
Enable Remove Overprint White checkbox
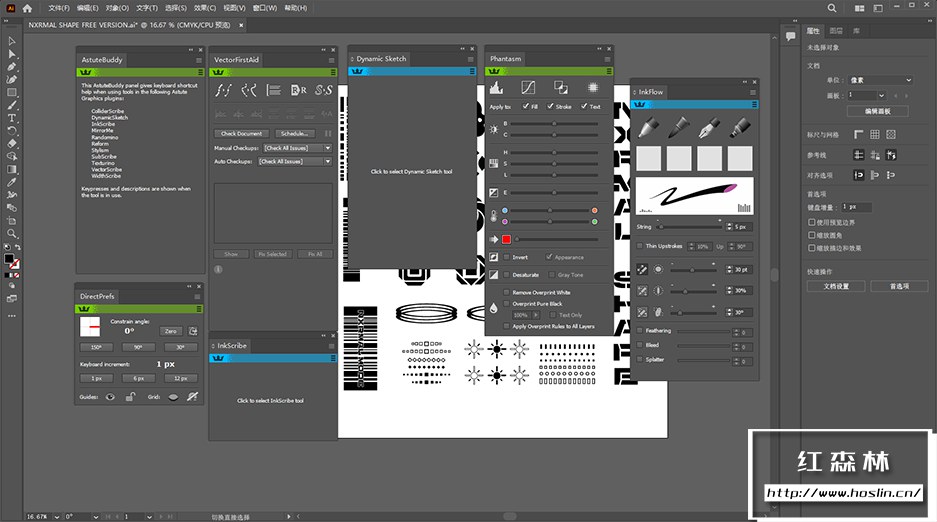[507, 293]
